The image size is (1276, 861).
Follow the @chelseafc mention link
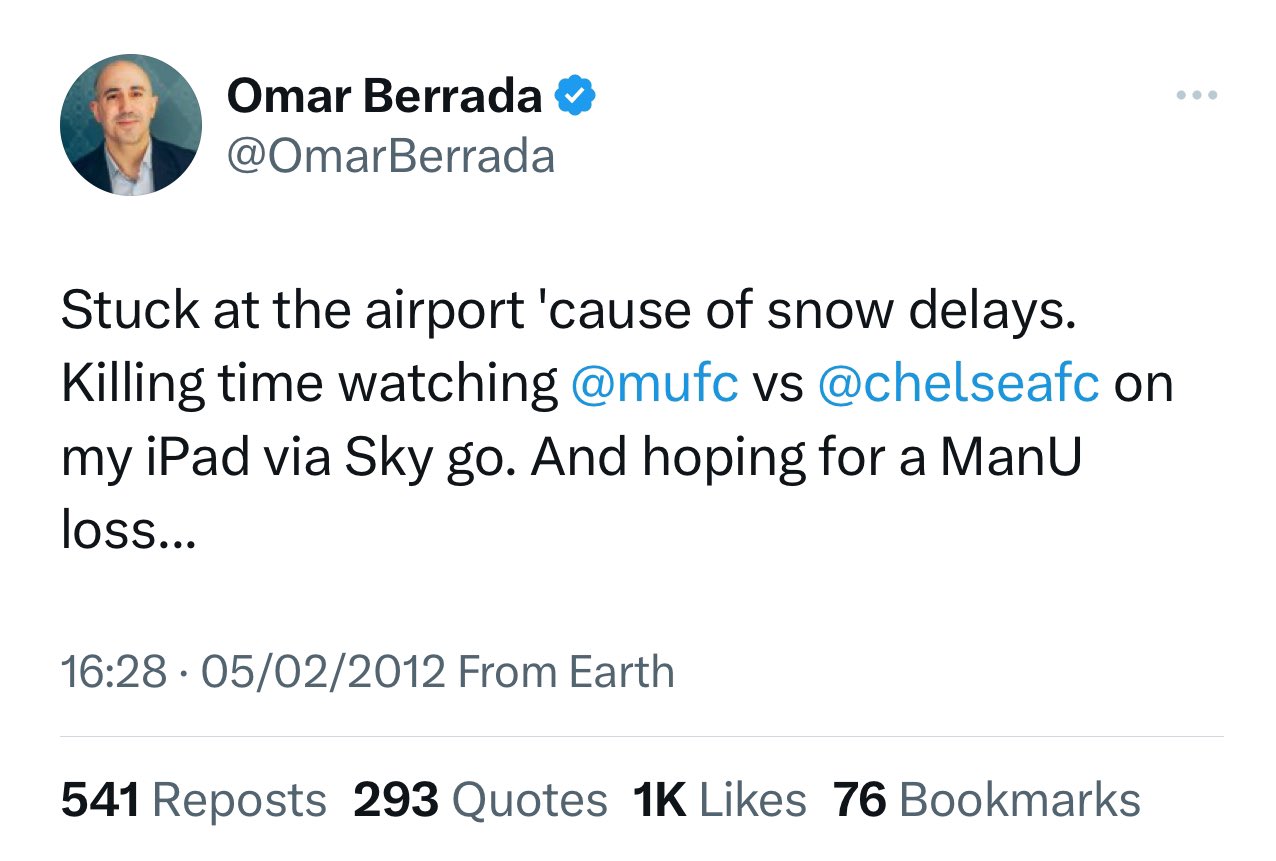point(958,384)
